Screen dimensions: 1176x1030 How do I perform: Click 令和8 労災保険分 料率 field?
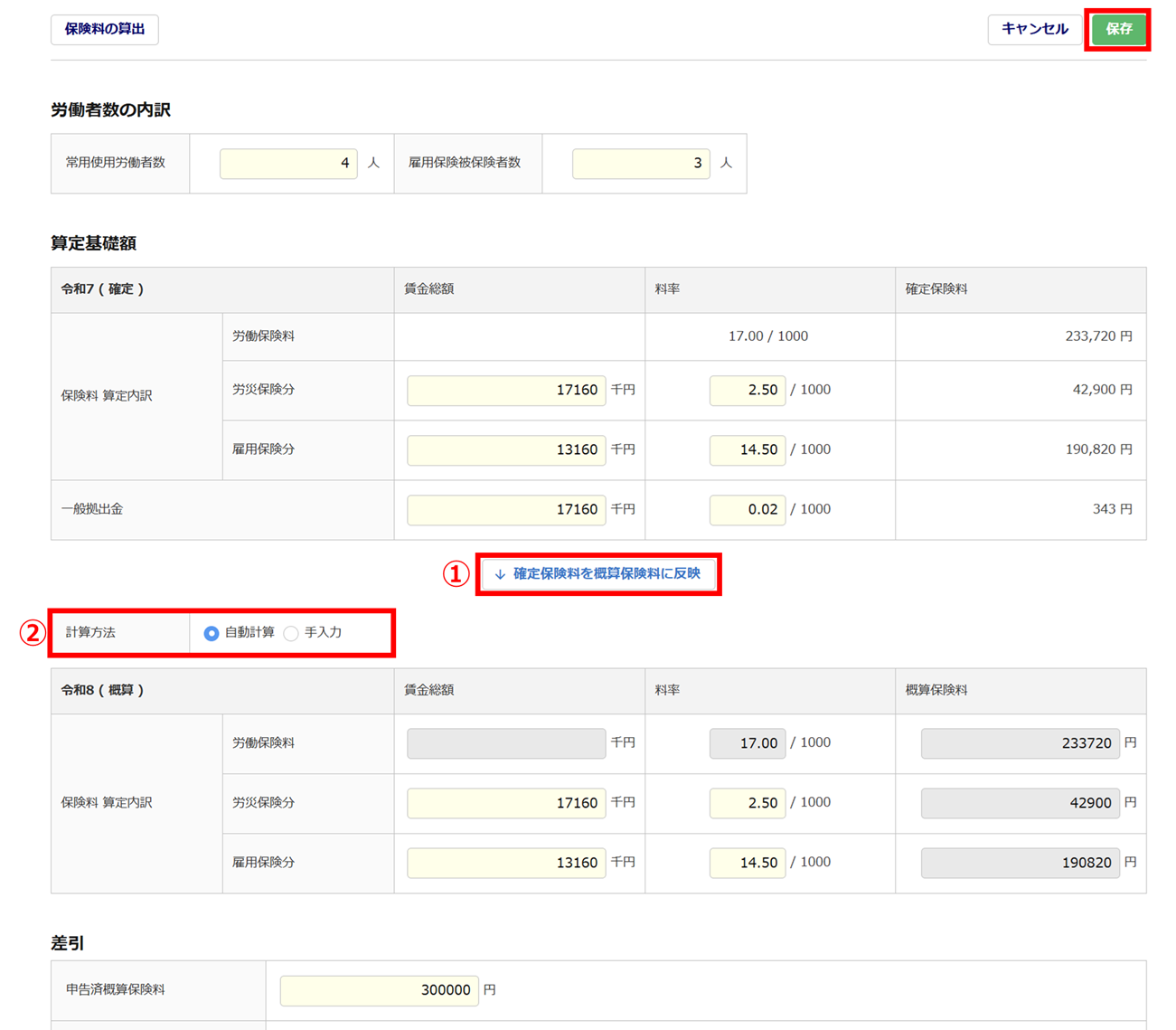point(748,802)
